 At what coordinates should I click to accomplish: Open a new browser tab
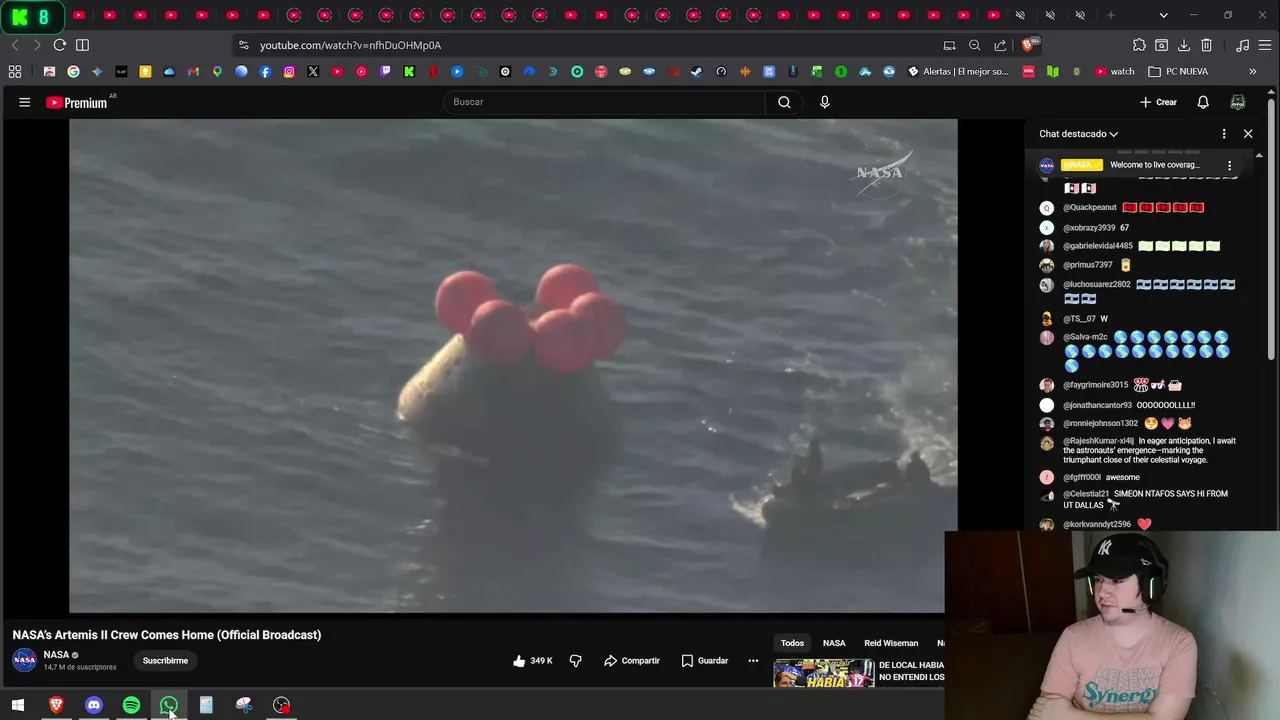[1111, 15]
